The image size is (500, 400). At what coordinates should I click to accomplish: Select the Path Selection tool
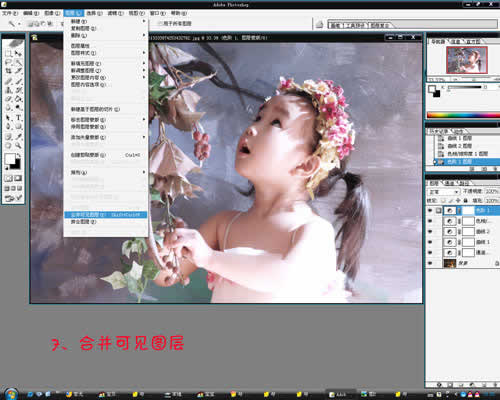tap(9, 118)
